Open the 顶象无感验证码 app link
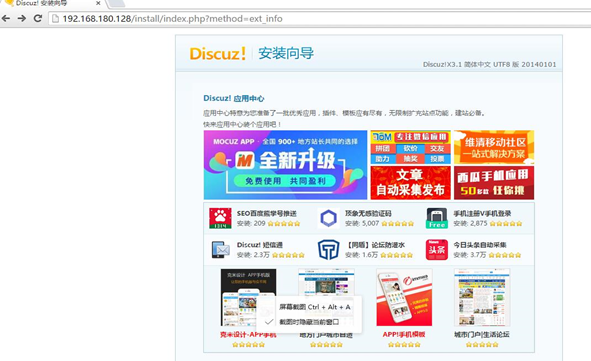 click(x=368, y=213)
